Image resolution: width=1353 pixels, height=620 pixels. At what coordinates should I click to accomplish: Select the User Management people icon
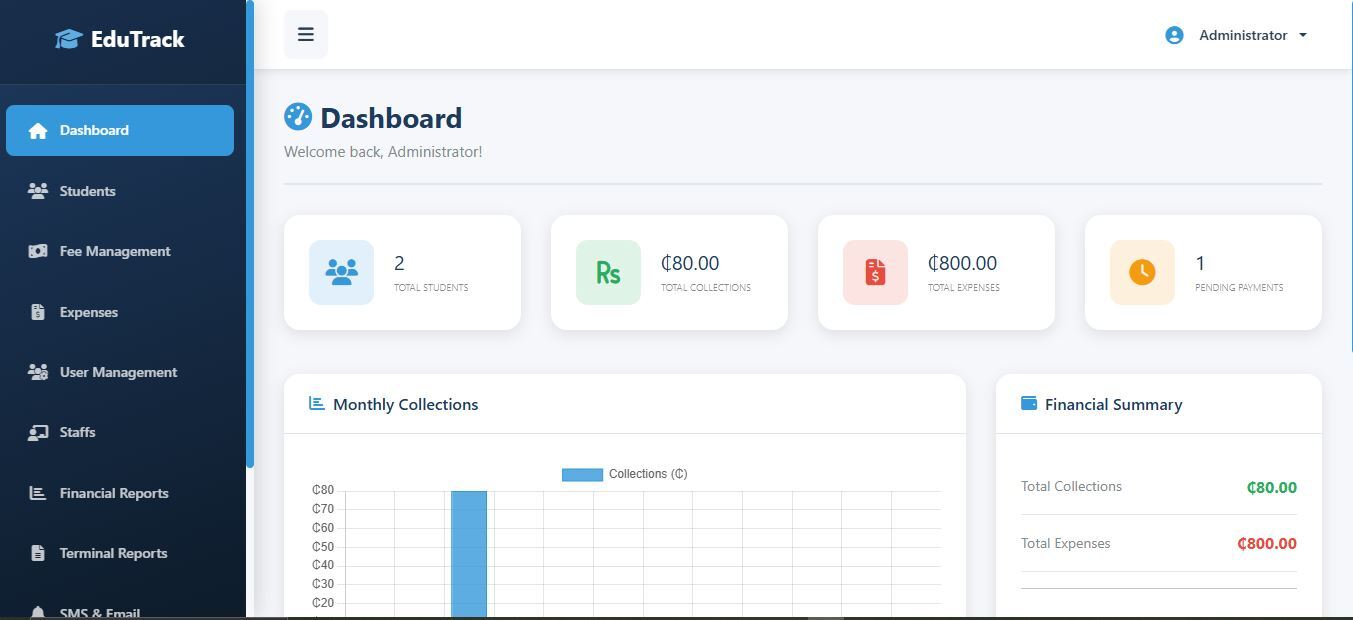(38, 372)
